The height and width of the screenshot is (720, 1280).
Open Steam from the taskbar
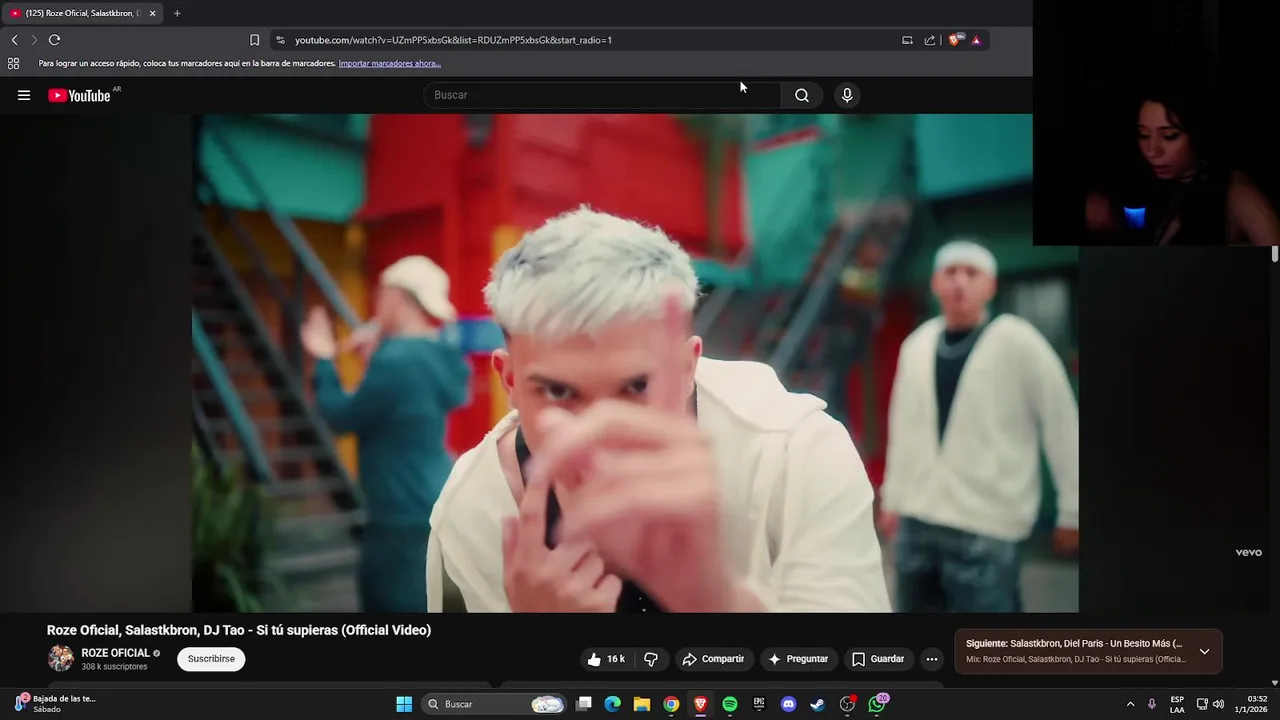coord(817,704)
